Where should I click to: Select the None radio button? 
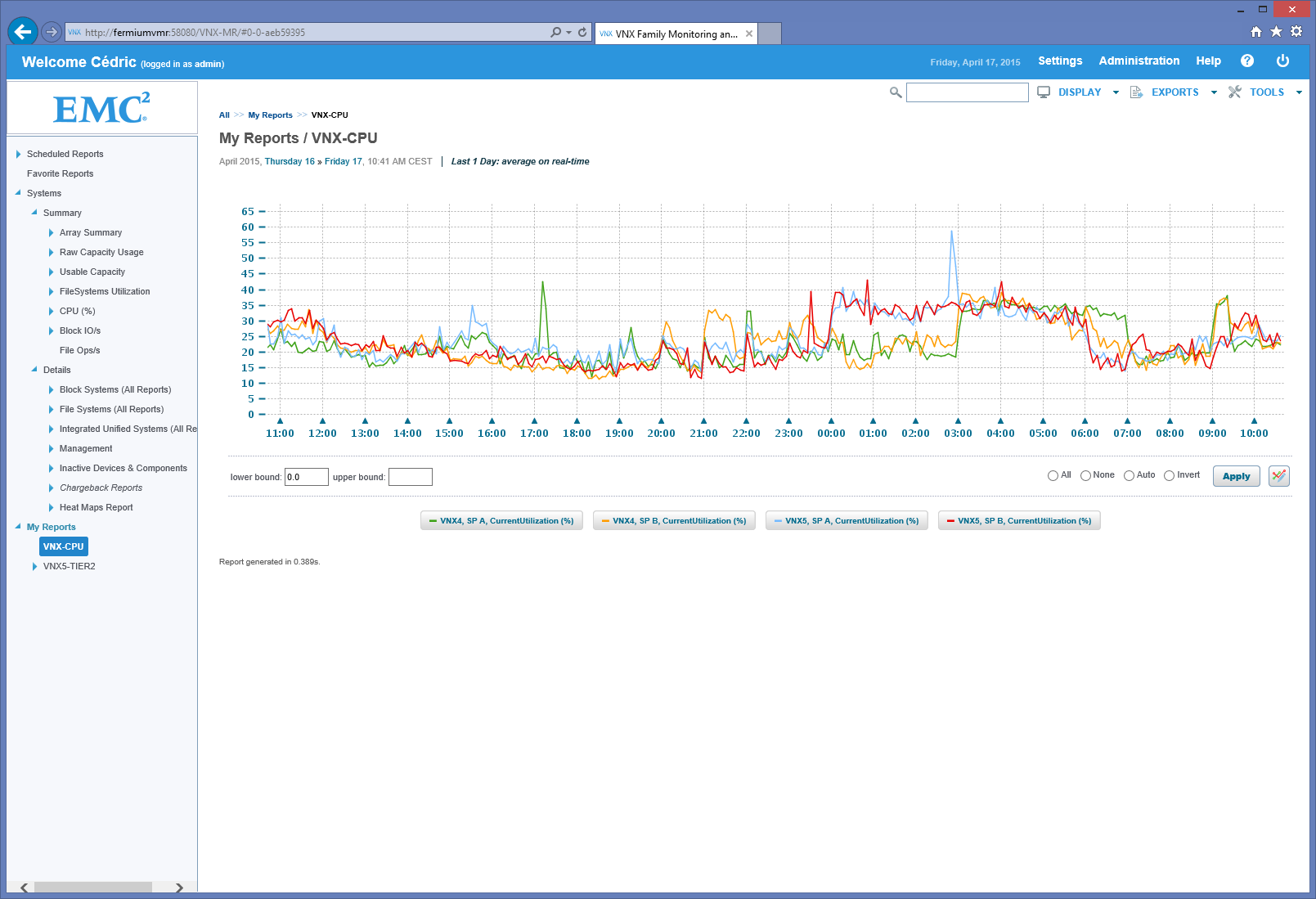[1085, 475]
